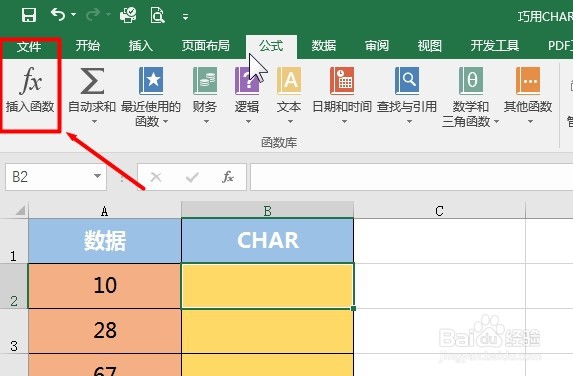
Task: Undo the last action
Action: point(58,15)
